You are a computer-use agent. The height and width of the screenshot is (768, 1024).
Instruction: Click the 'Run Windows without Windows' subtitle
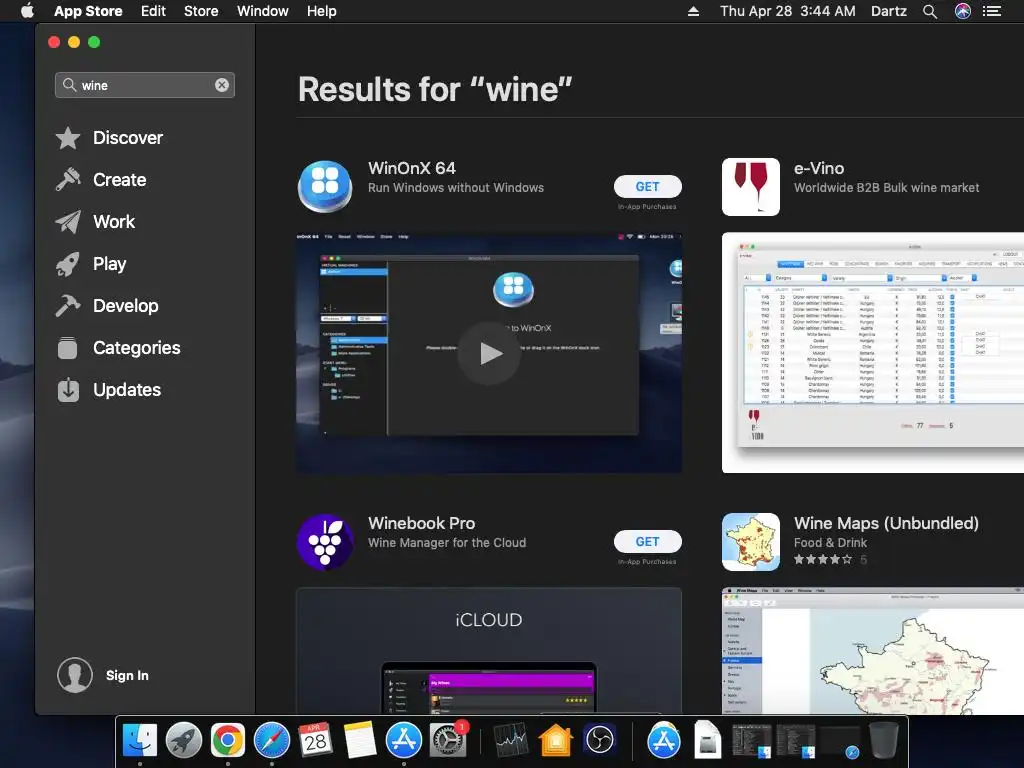tap(456, 187)
